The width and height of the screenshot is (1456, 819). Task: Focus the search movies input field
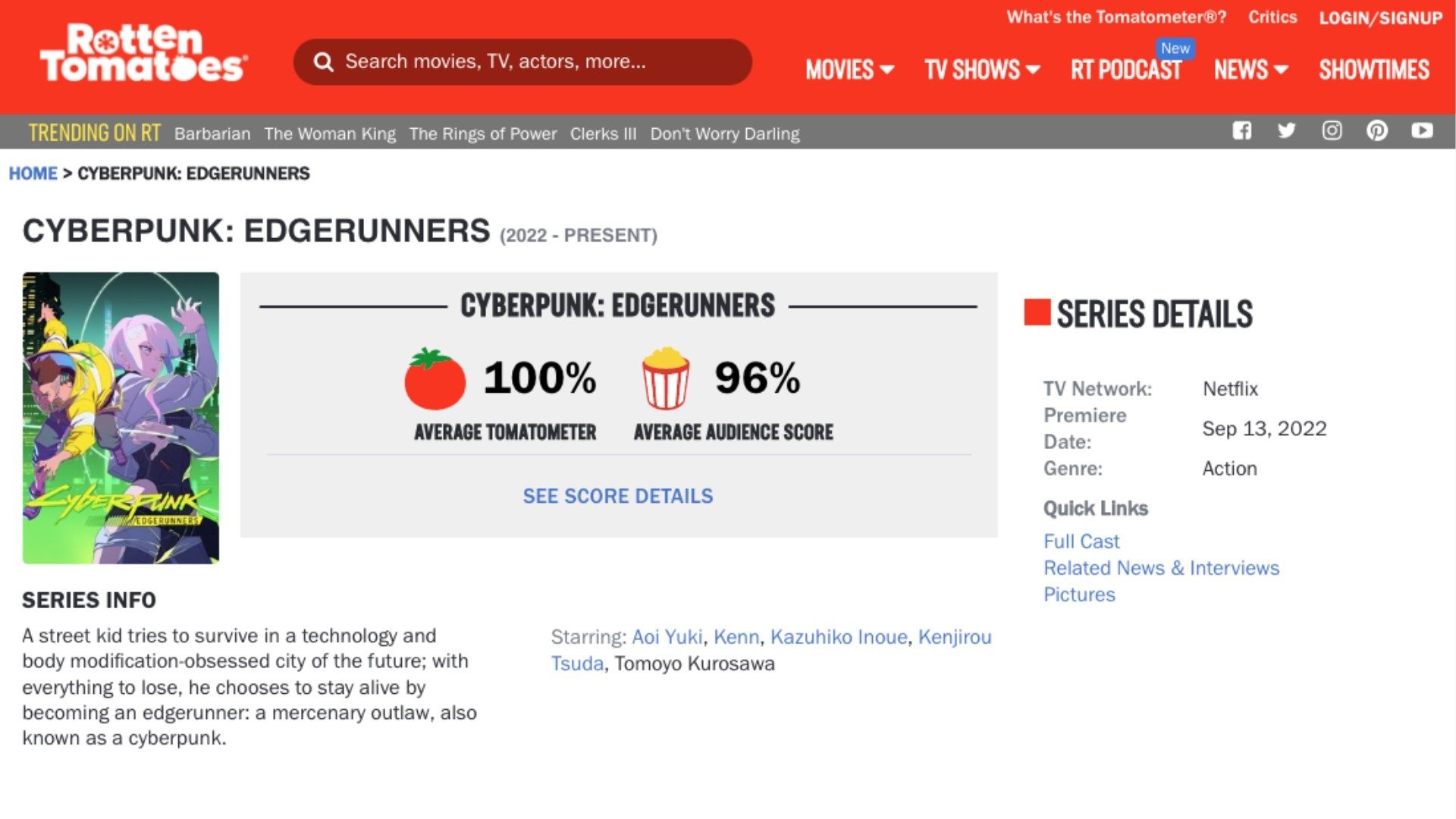[531, 62]
